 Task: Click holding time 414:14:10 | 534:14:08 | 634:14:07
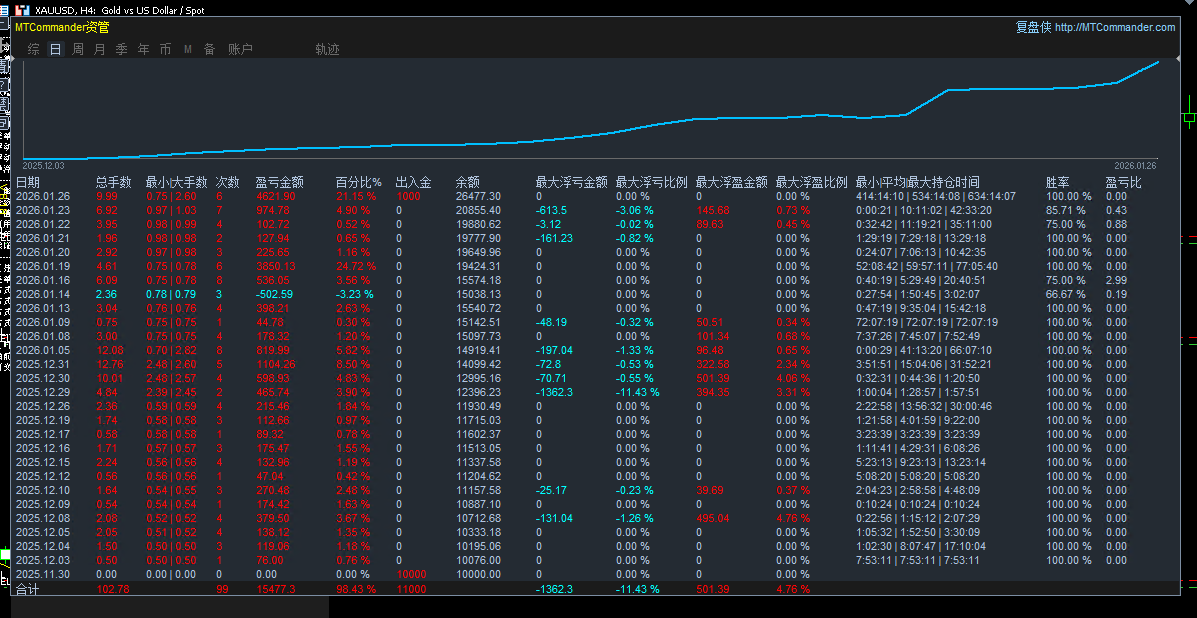[x=936, y=196]
